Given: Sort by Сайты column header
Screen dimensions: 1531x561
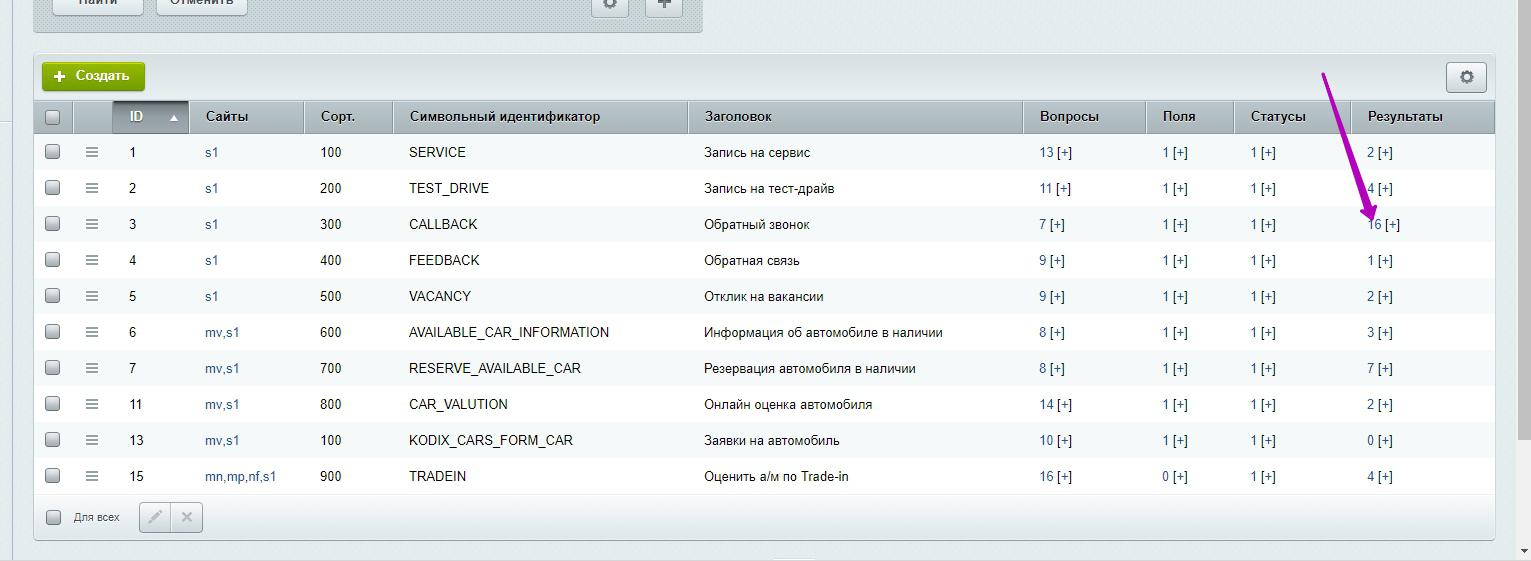Looking at the screenshot, I should click(x=247, y=117).
